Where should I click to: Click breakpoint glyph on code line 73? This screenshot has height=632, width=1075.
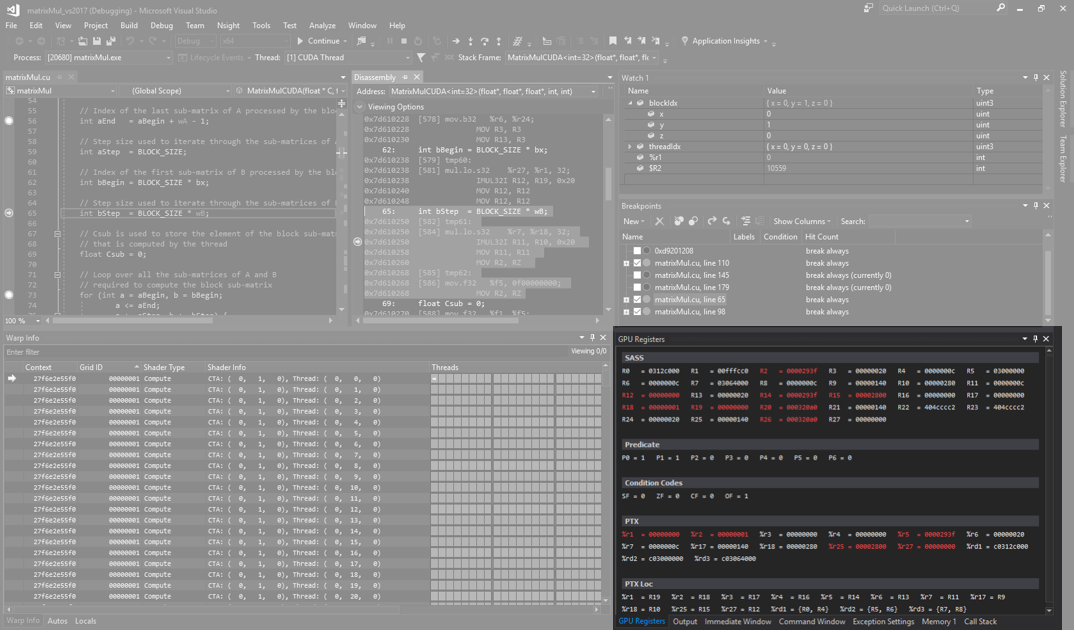9,295
